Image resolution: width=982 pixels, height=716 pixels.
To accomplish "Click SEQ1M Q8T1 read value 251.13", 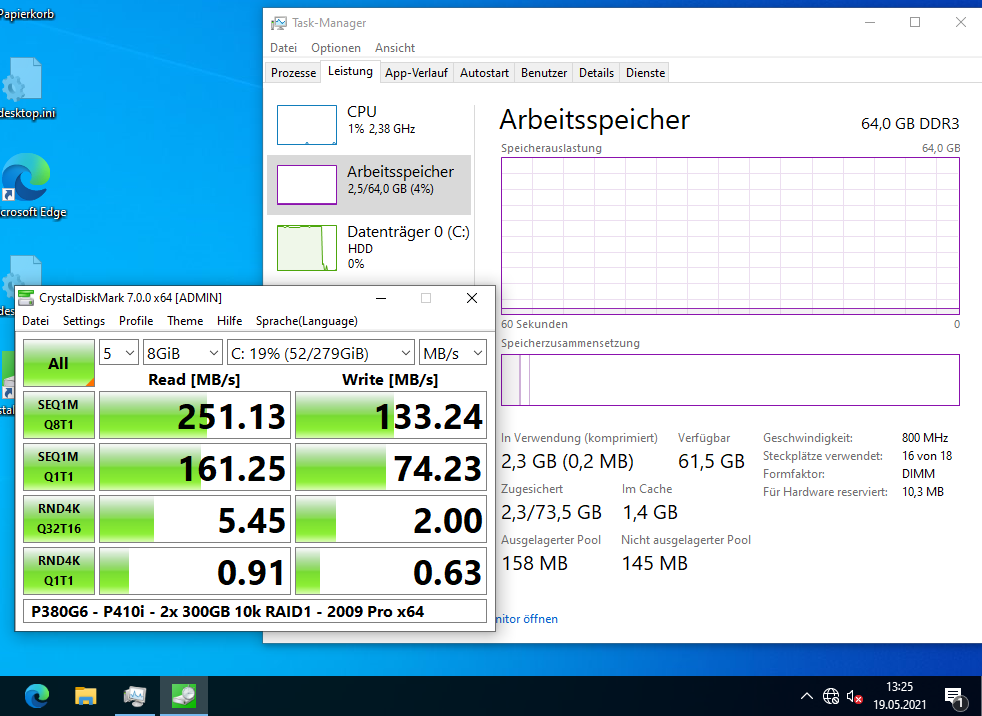I will click(x=195, y=415).
